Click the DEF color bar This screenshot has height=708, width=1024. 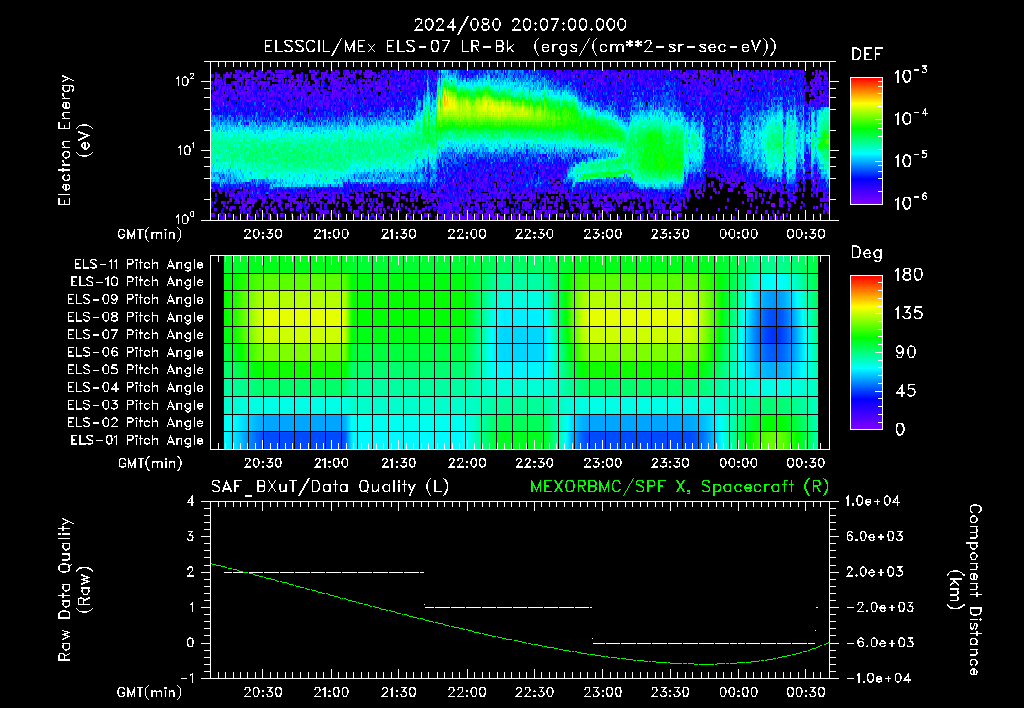coord(866,140)
